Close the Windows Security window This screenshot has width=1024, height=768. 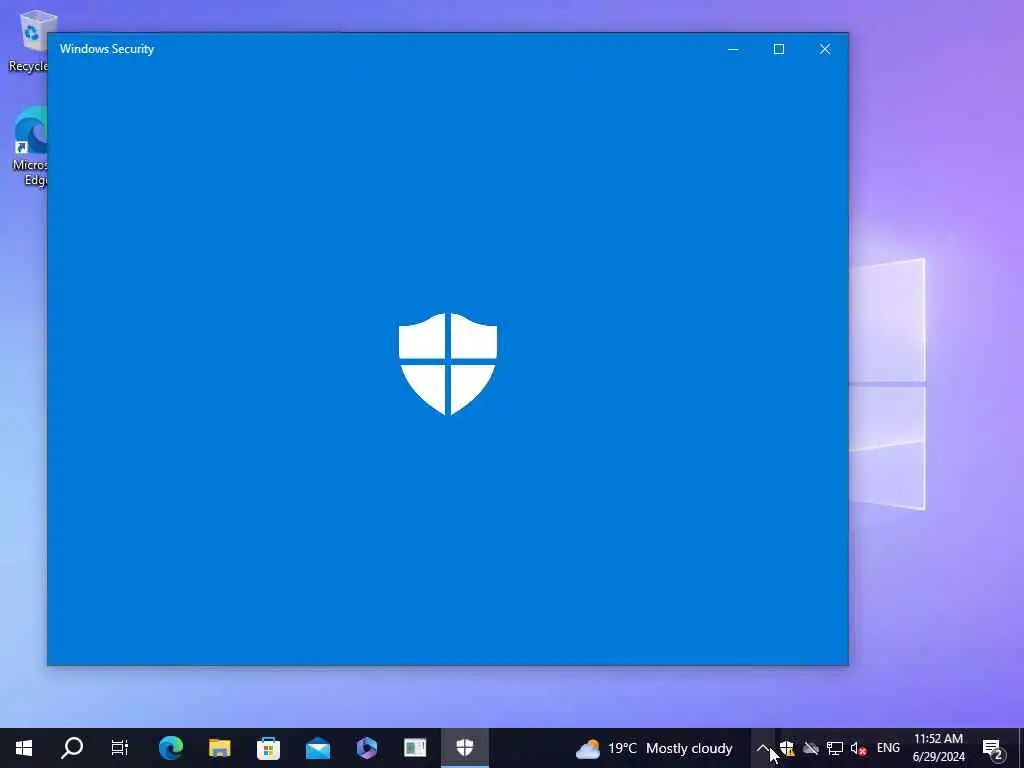tap(825, 49)
